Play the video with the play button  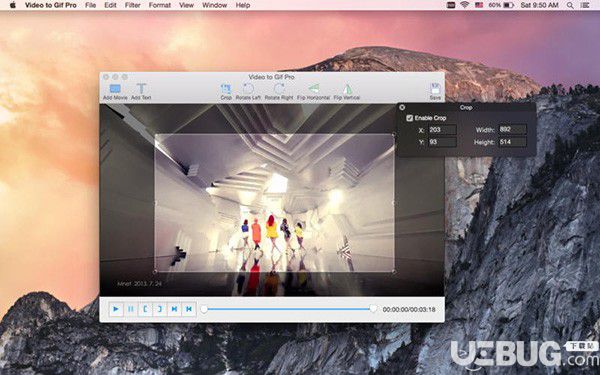116,309
